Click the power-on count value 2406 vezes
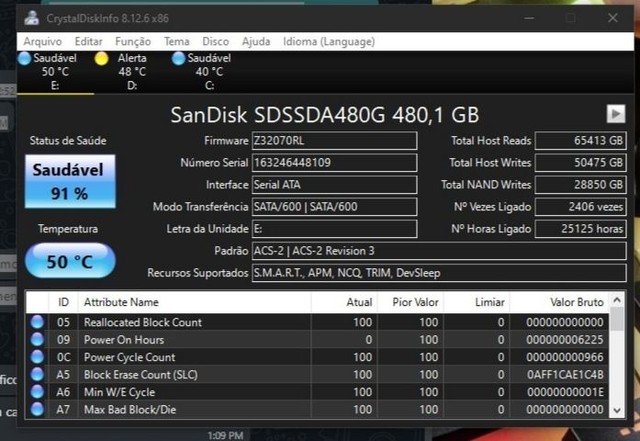 [x=581, y=207]
